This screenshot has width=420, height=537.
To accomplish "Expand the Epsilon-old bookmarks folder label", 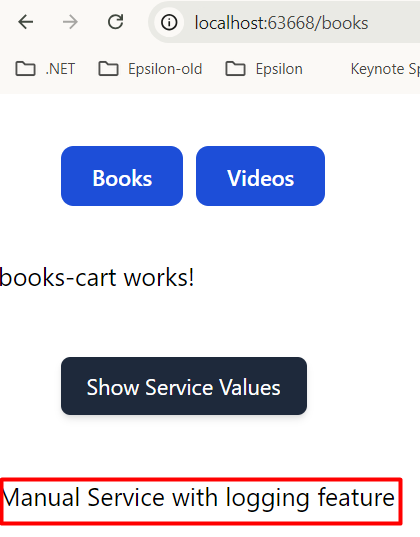I will pyautogui.click(x=165, y=69).
